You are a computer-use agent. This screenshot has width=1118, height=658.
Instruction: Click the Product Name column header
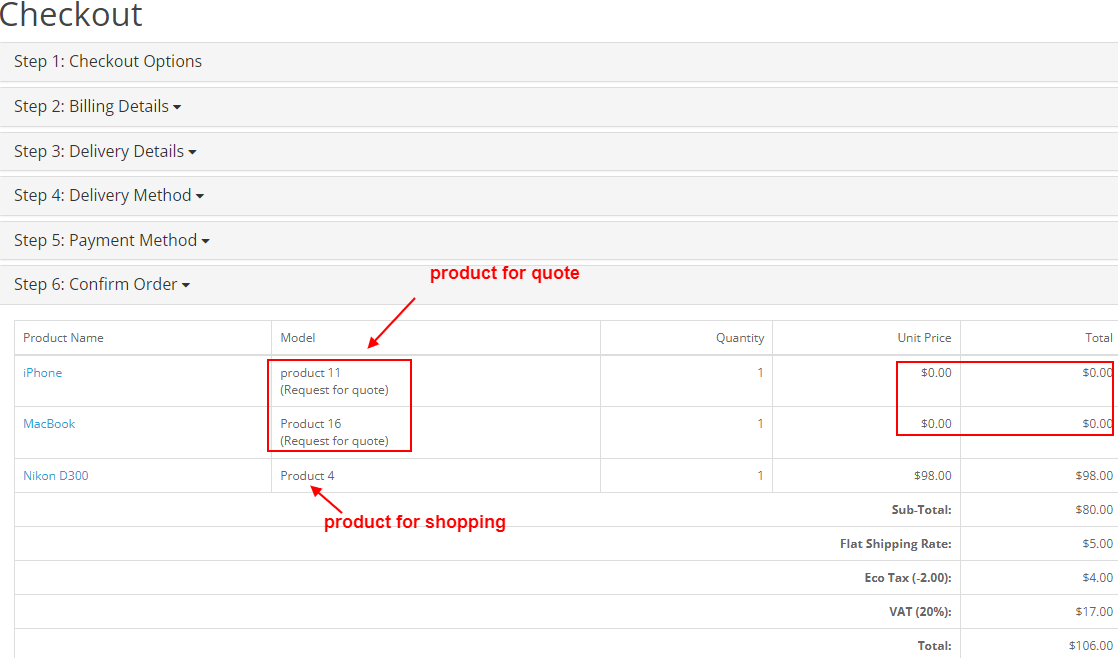tap(63, 338)
